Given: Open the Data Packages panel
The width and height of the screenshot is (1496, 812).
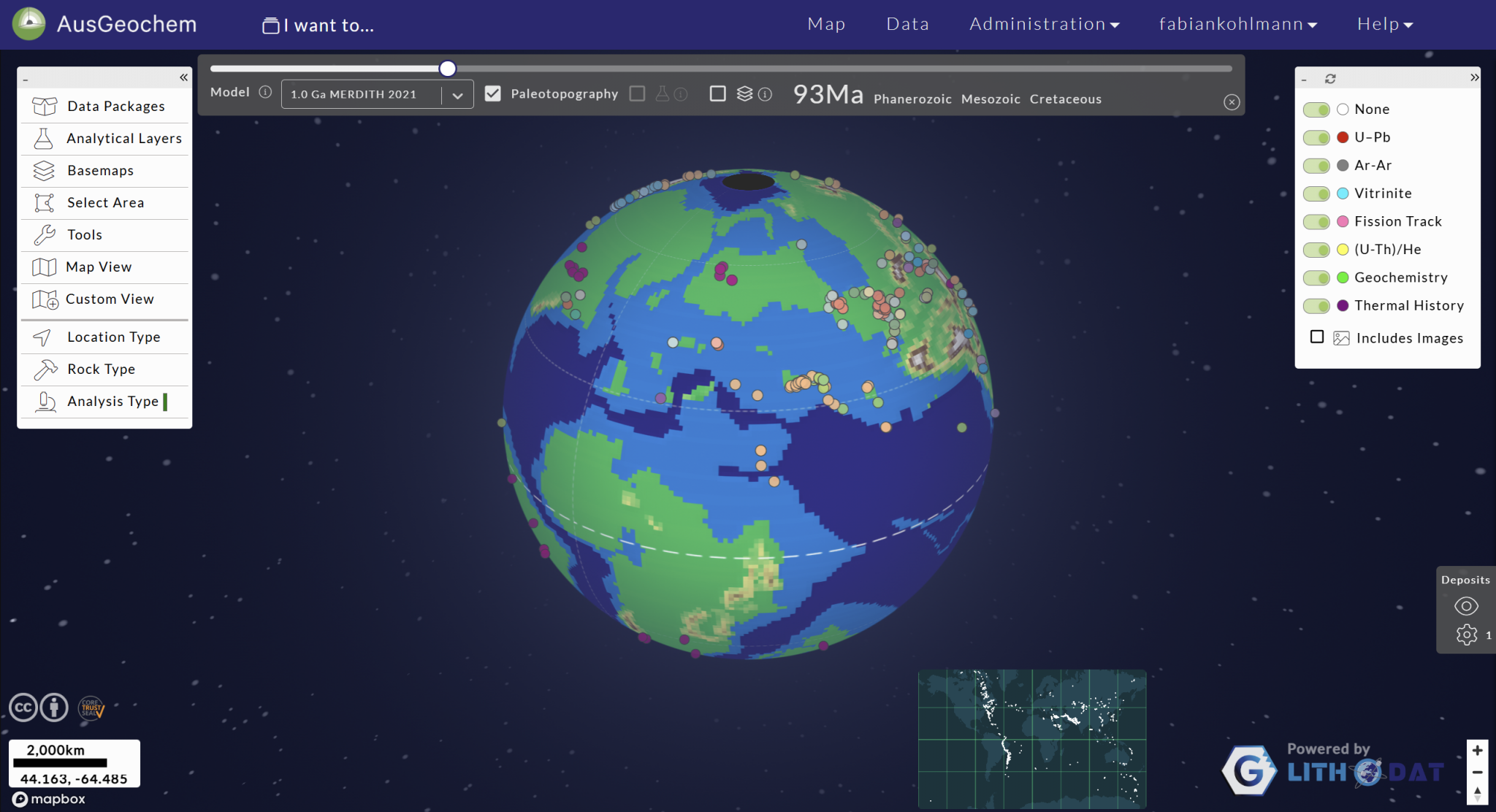Looking at the screenshot, I should tap(115, 106).
